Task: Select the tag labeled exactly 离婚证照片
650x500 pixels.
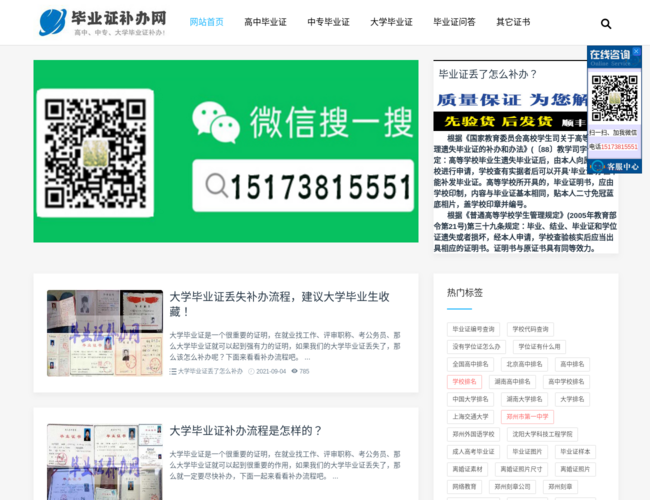Action: click(575, 469)
